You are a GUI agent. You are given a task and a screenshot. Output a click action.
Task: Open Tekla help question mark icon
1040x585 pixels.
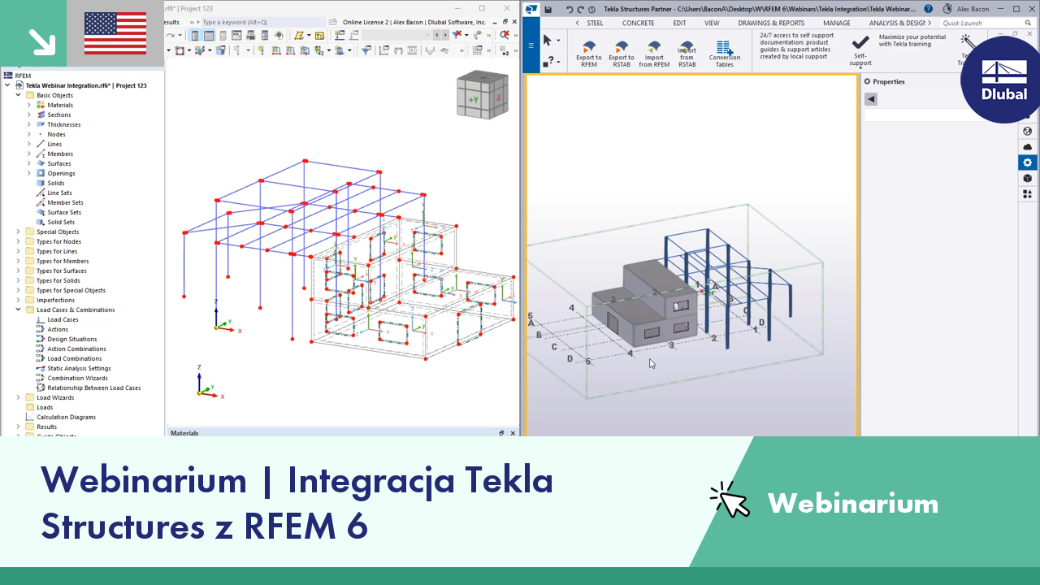(928, 9)
